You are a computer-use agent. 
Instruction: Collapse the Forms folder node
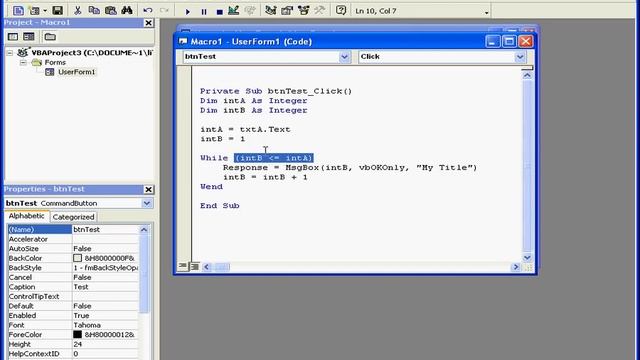[x=23, y=62]
